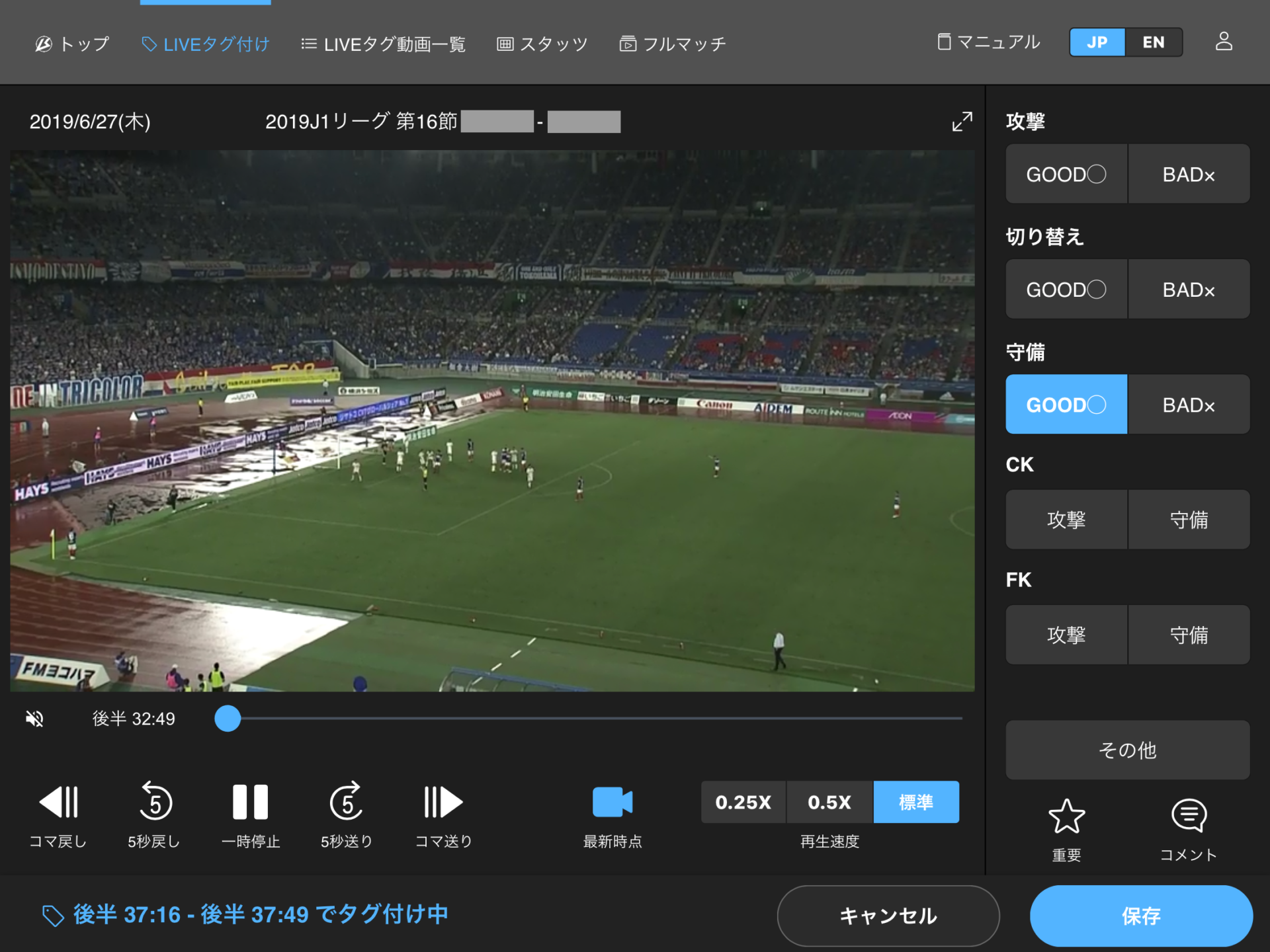Click the 後半 32:49 timestamp
The height and width of the screenshot is (952, 1270).
(x=134, y=719)
